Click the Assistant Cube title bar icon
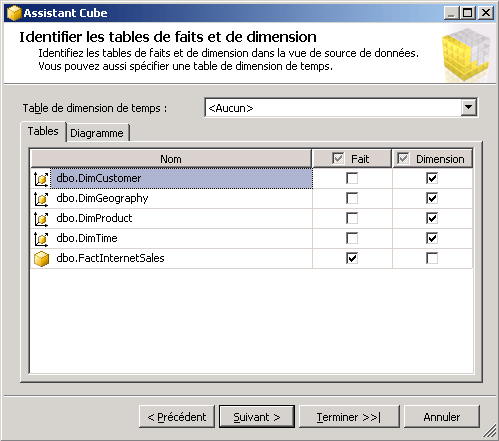 [x=14, y=13]
